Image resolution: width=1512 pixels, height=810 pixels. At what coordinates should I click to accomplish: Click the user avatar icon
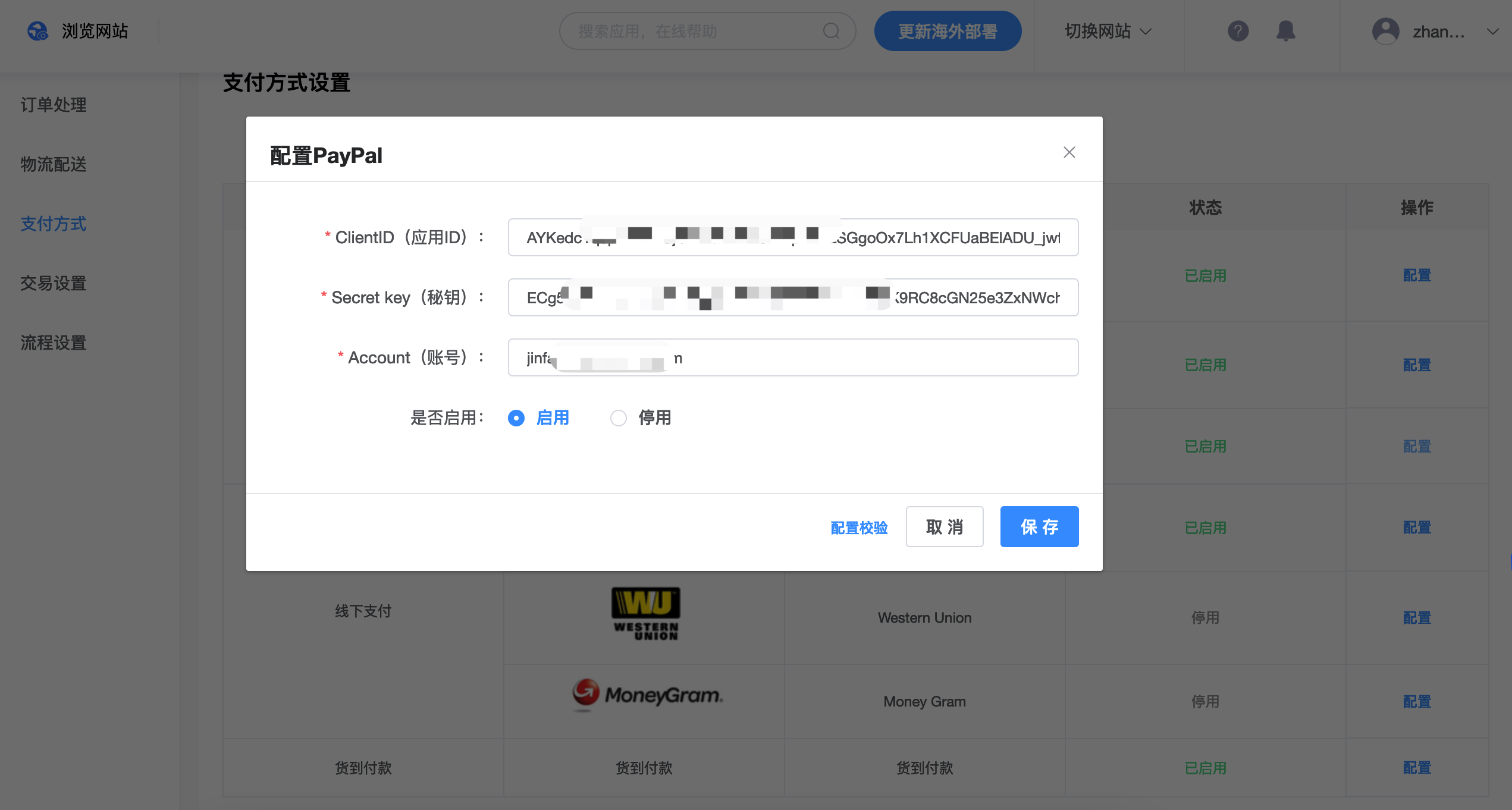[1385, 31]
